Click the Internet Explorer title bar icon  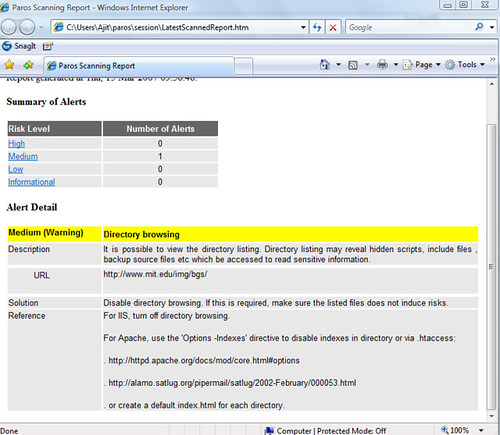coord(5,7)
